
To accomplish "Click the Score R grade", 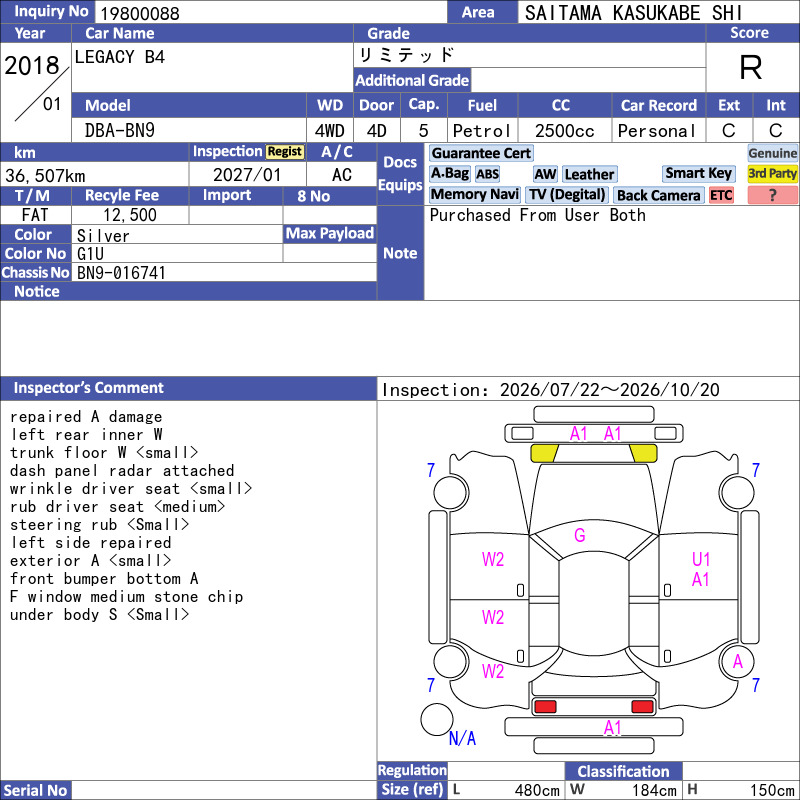I will (x=751, y=67).
